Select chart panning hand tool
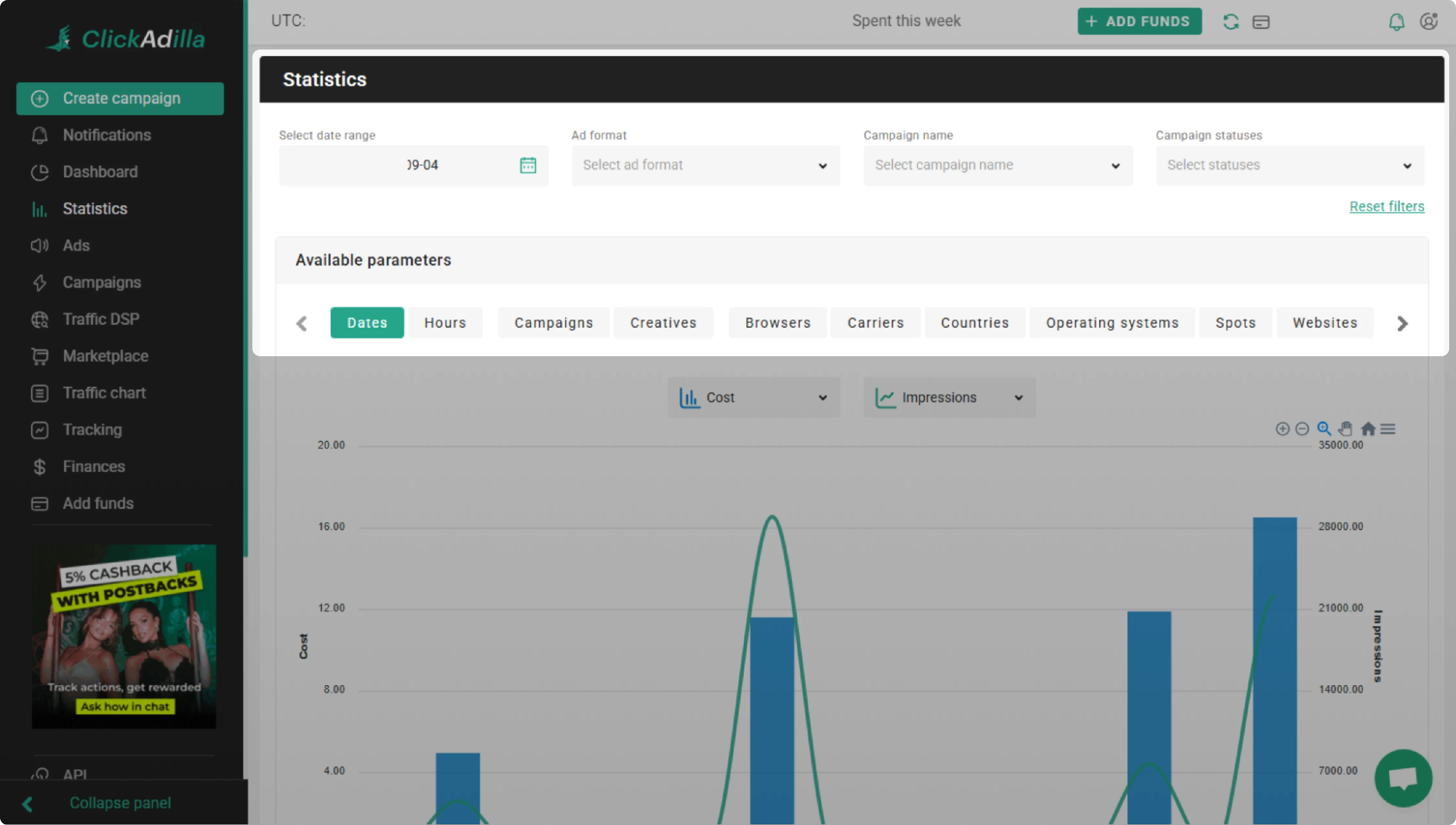The height and width of the screenshot is (825, 1456). [x=1346, y=429]
